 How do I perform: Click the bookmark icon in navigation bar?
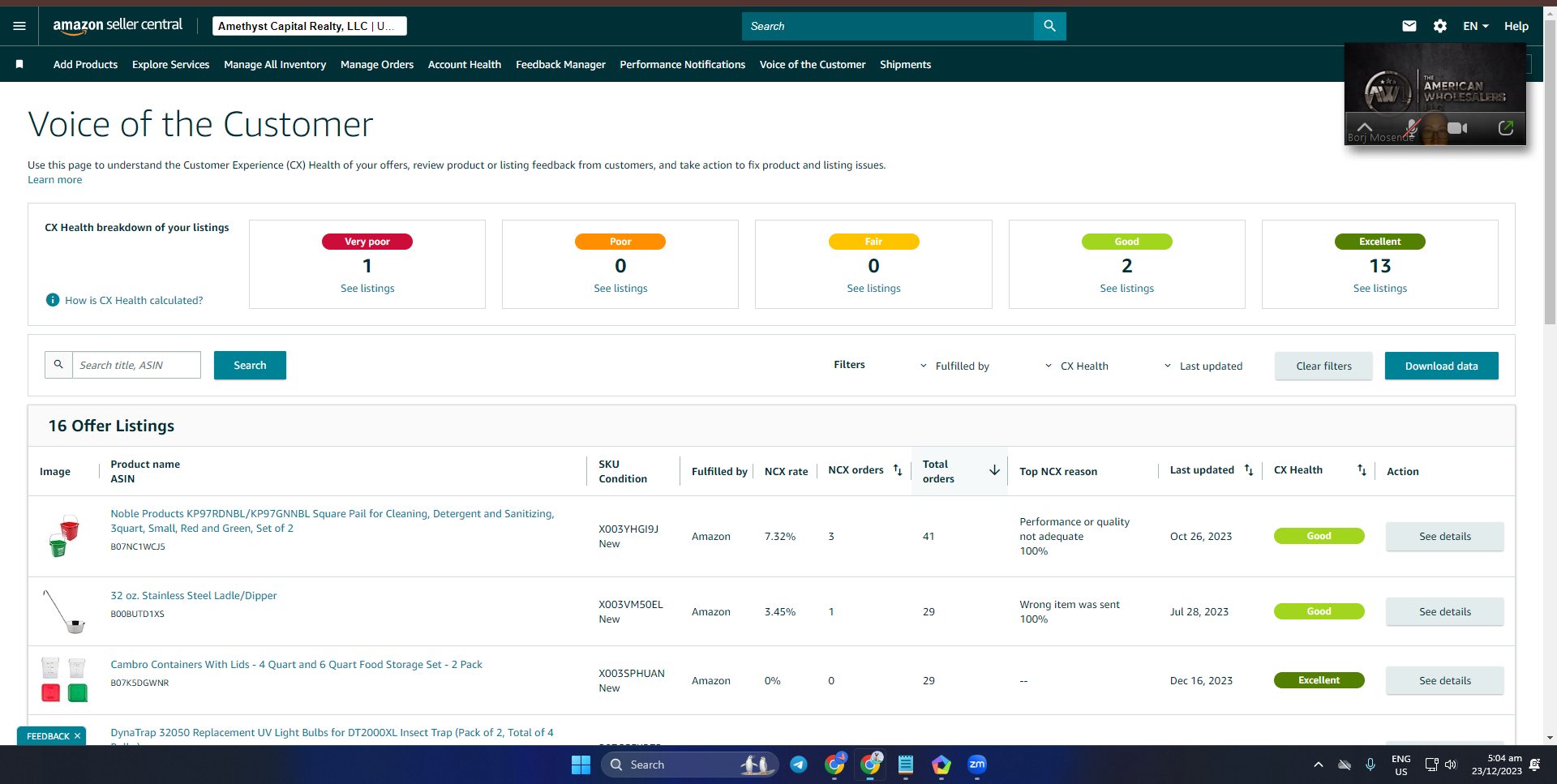click(x=19, y=64)
